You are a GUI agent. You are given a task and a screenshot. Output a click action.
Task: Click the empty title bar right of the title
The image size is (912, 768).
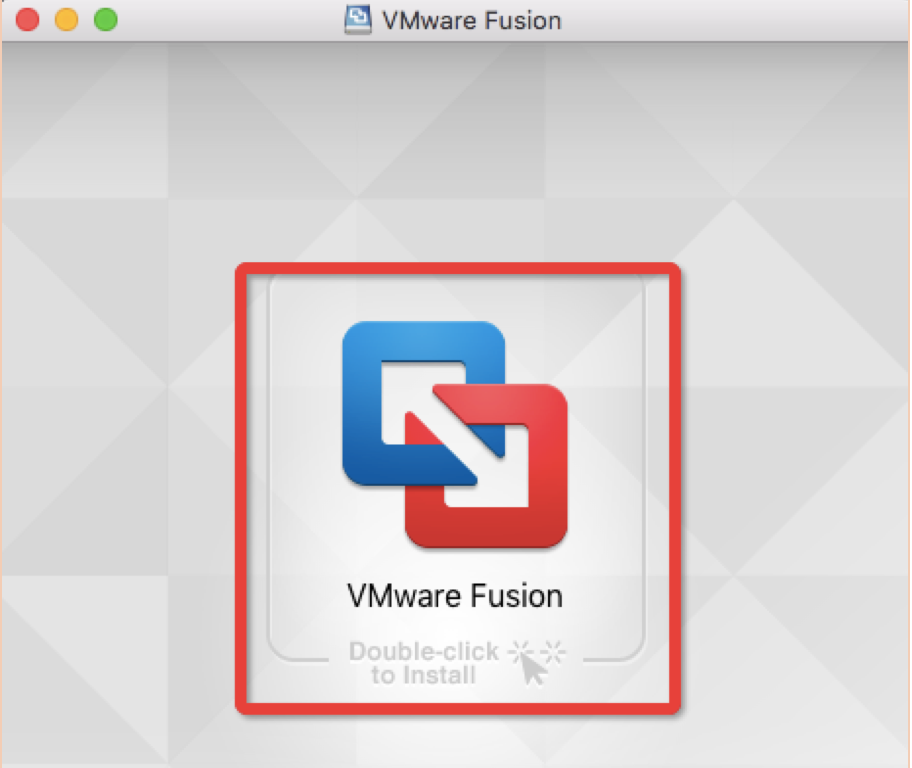tap(730, 20)
